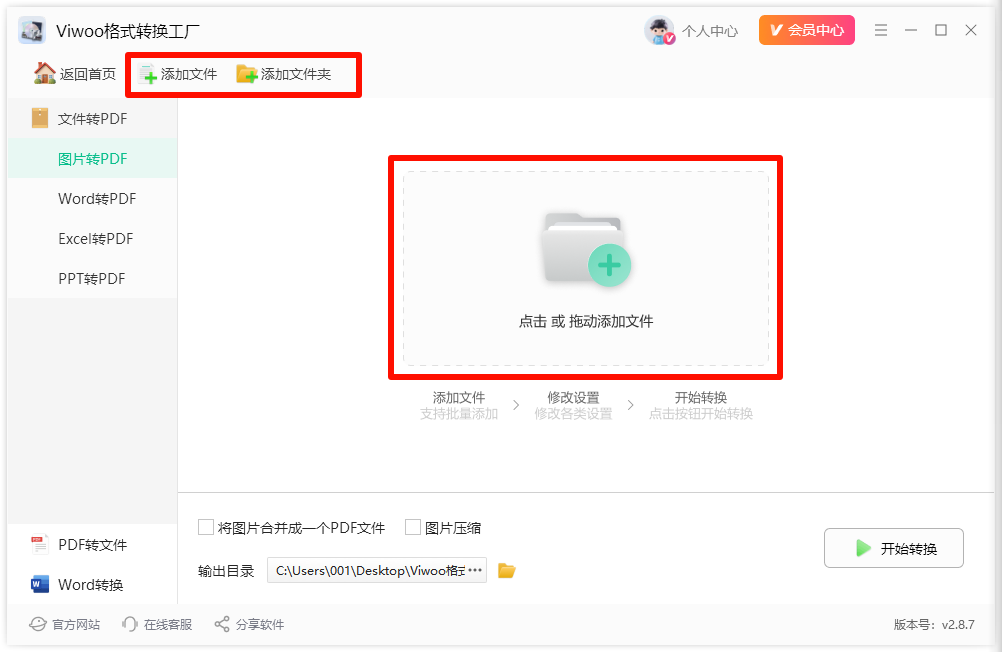This screenshot has height=652, width=1002.
Task: Click the 添加文件 step label below the drop zone
Action: (x=459, y=398)
